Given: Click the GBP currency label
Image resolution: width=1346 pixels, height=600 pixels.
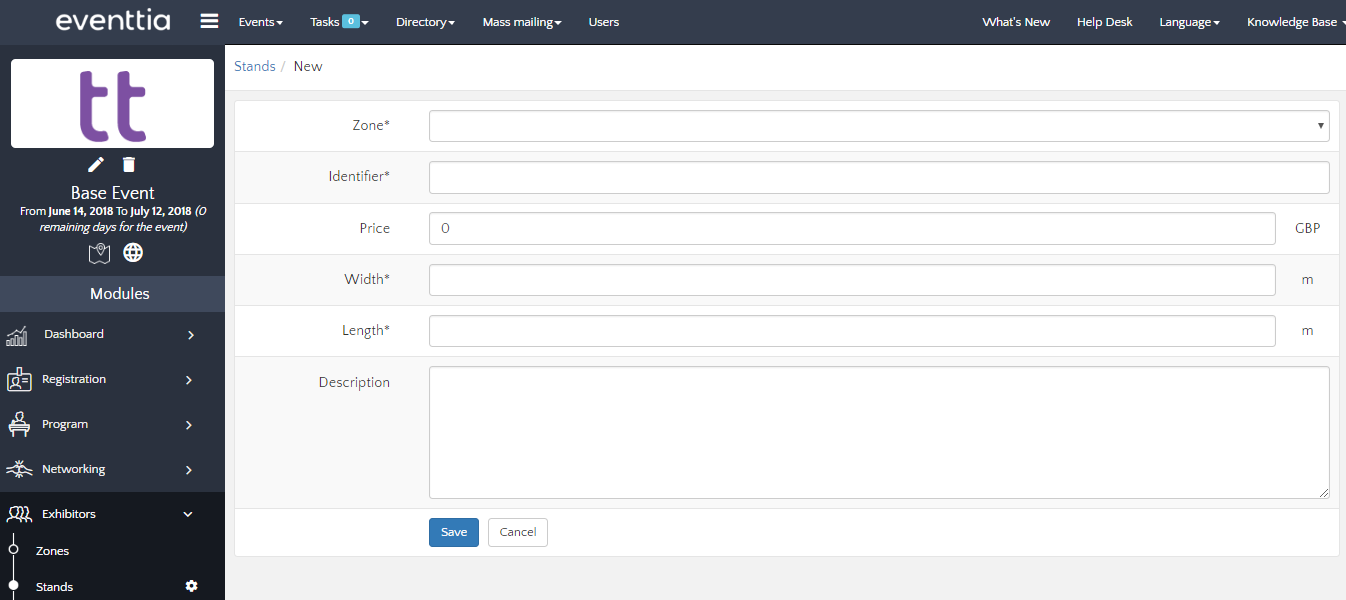Looking at the screenshot, I should 1307,228.
